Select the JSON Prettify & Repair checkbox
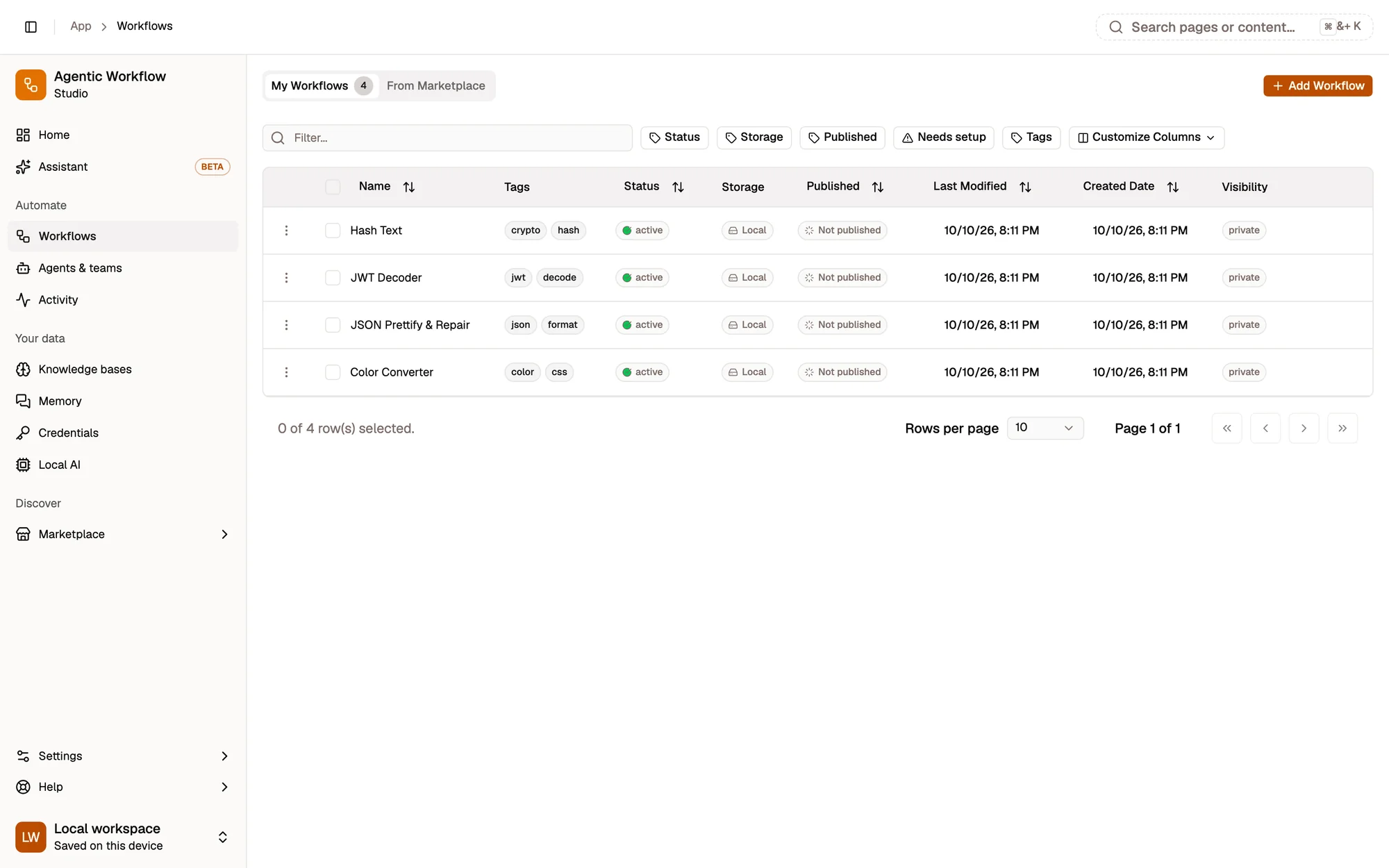1389x868 pixels. [x=333, y=325]
